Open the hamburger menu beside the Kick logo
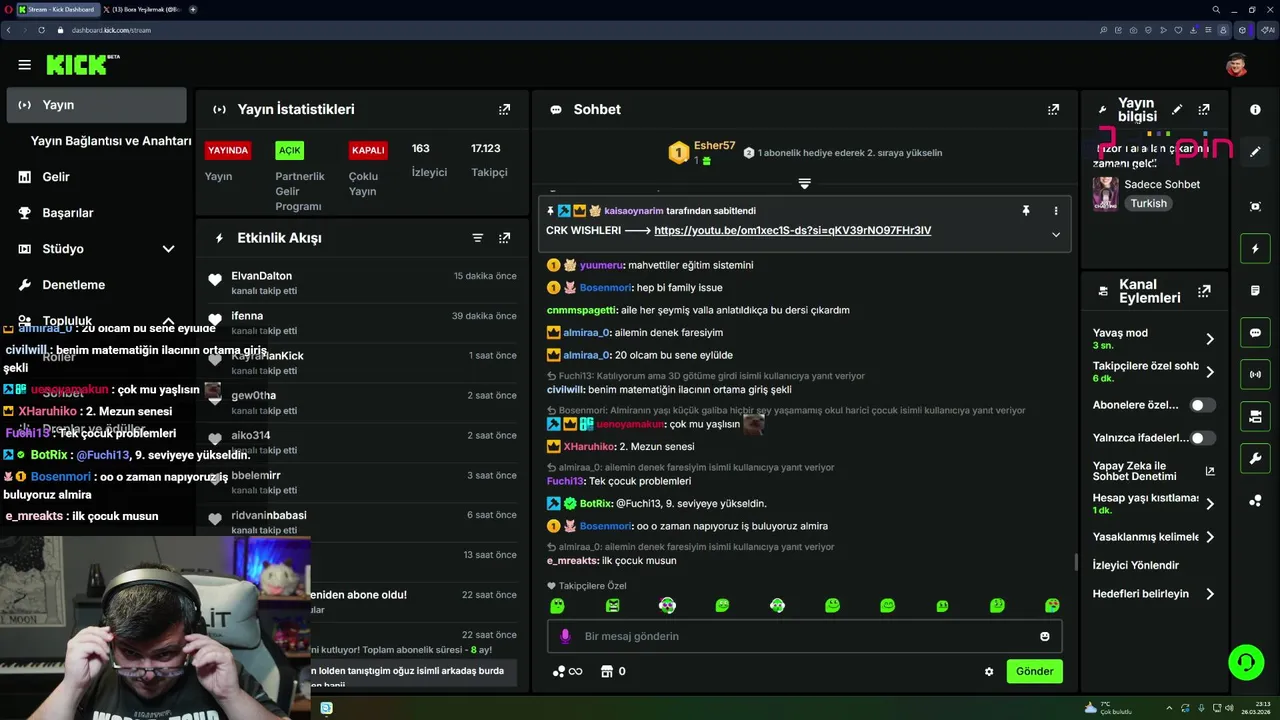This screenshot has height=720, width=1280. point(24,65)
